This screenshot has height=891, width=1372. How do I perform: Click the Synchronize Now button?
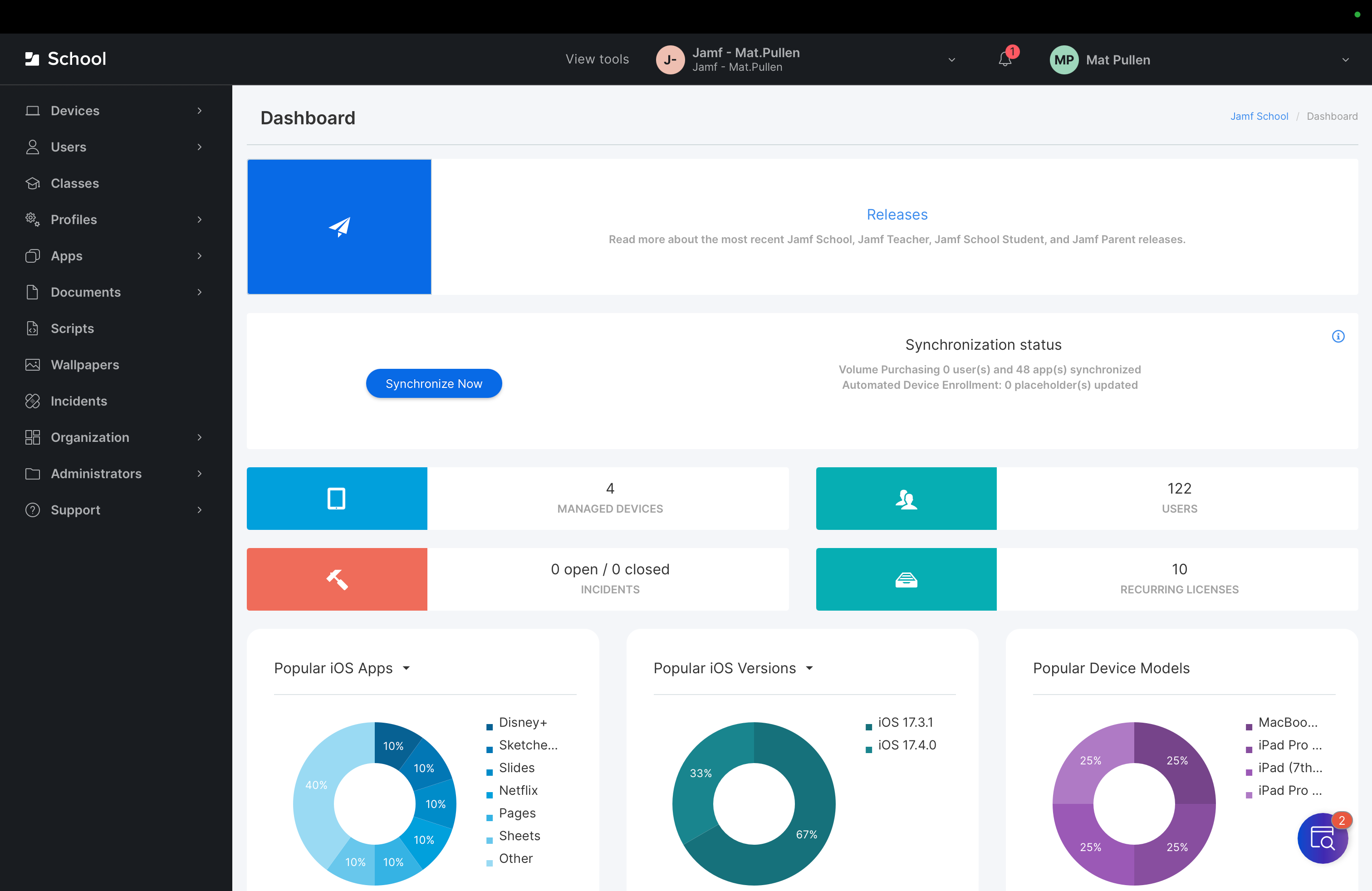[433, 383]
